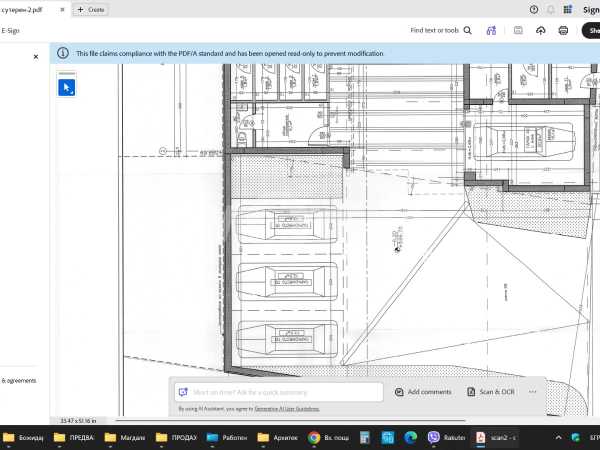The width and height of the screenshot is (600, 450).
Task: Click the cloud upload icon
Action: pyautogui.click(x=541, y=31)
